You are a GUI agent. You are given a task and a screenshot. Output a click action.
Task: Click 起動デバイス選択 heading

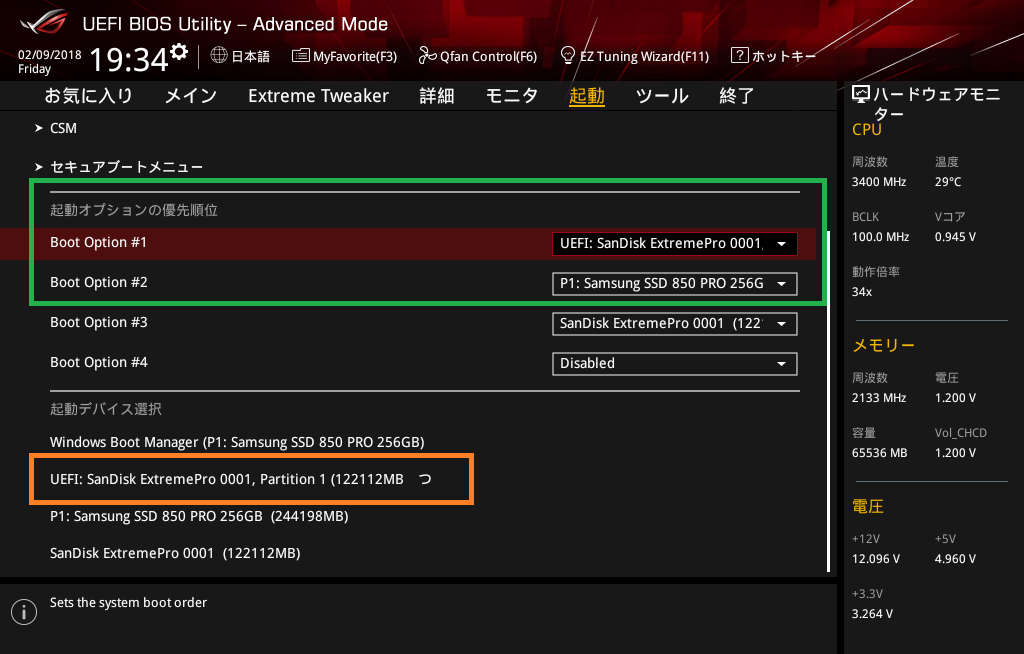pos(106,409)
